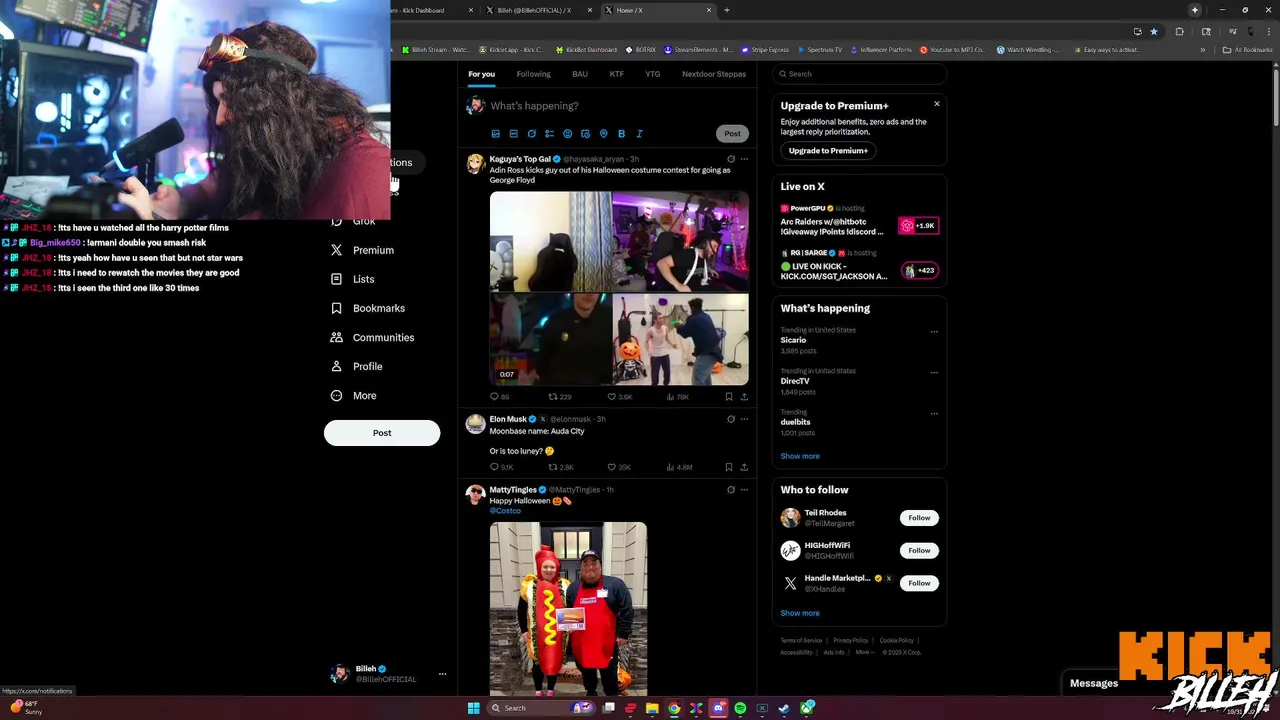Switch to the BAU list tab

pos(580,74)
